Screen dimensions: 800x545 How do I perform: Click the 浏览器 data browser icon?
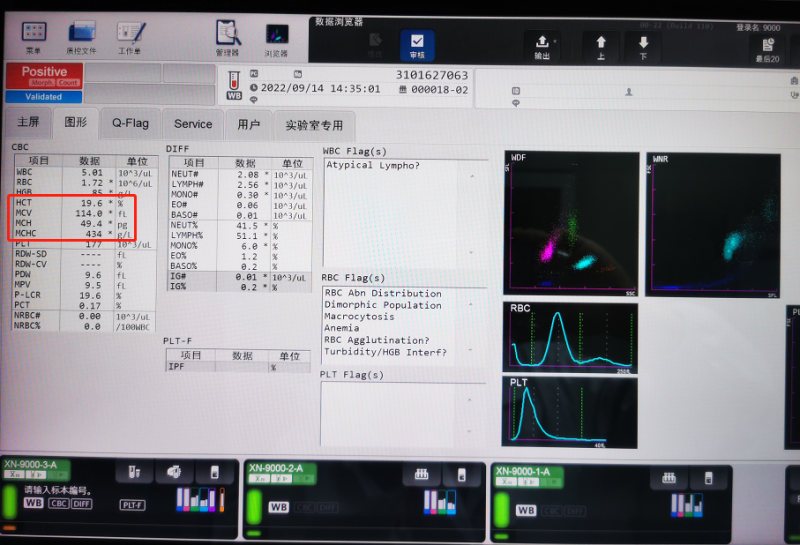(276, 37)
